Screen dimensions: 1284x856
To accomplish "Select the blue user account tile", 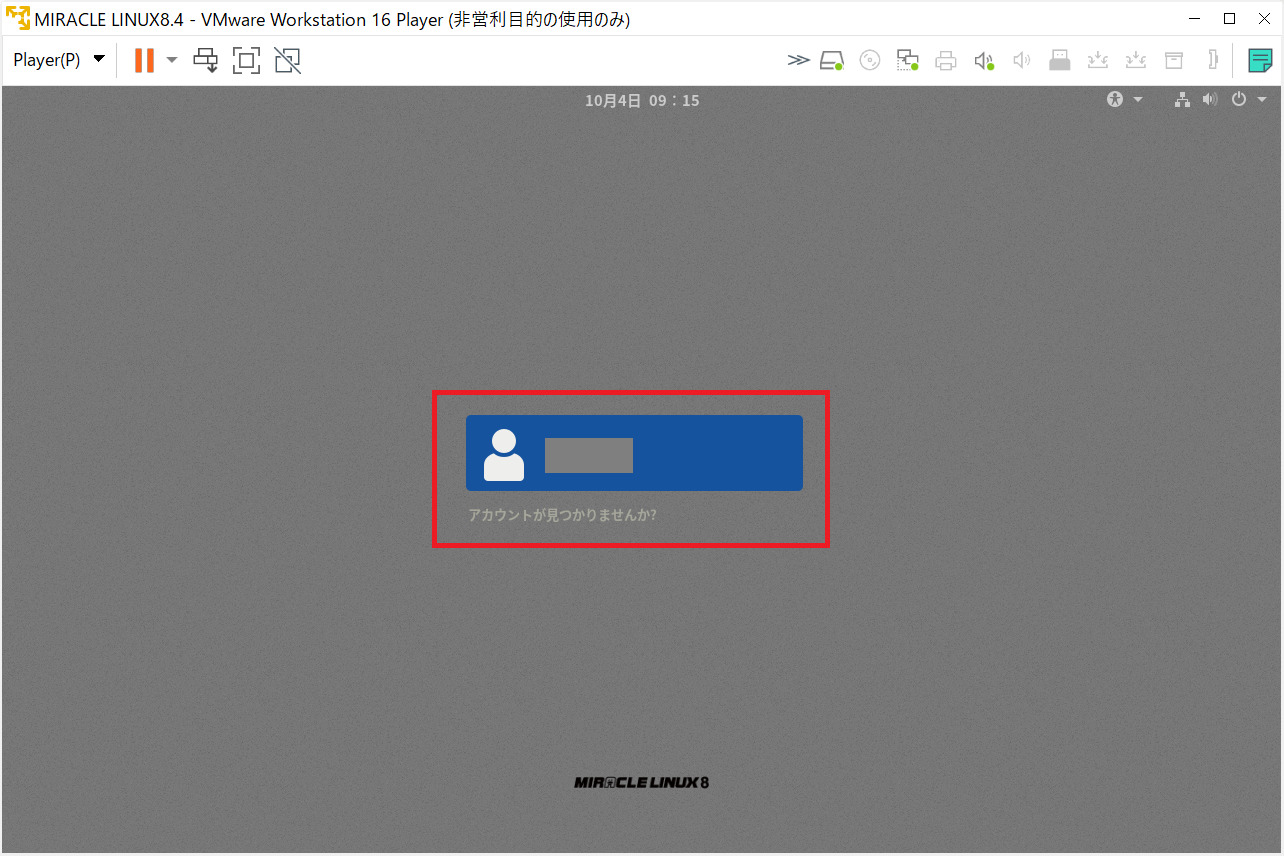I will pyautogui.click(x=634, y=453).
